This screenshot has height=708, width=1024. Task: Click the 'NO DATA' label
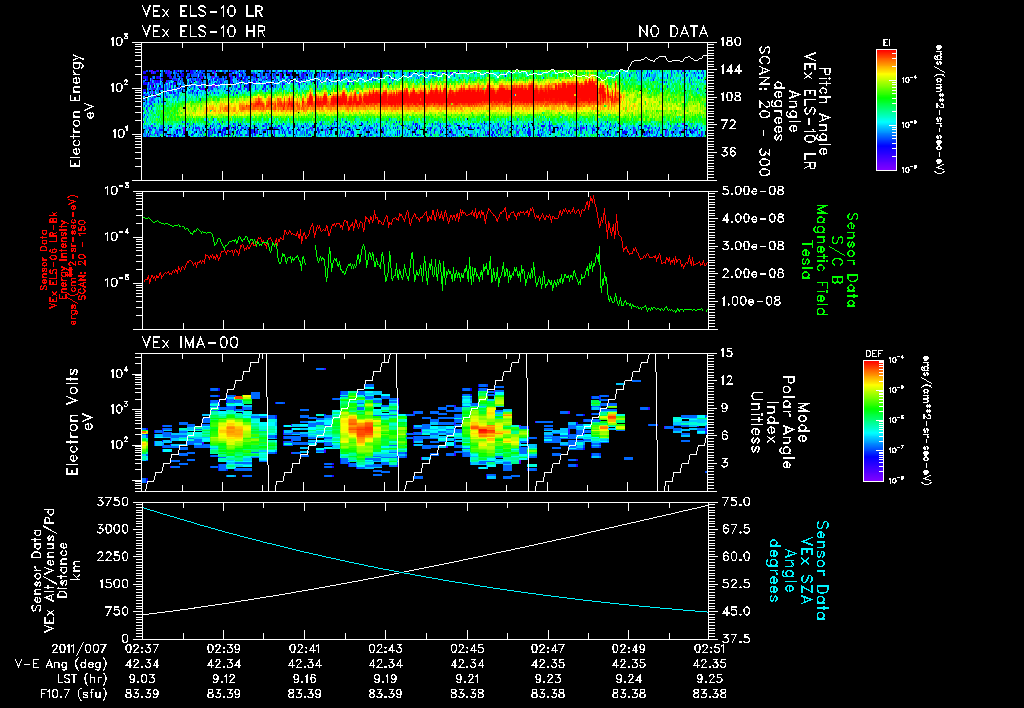[673, 31]
